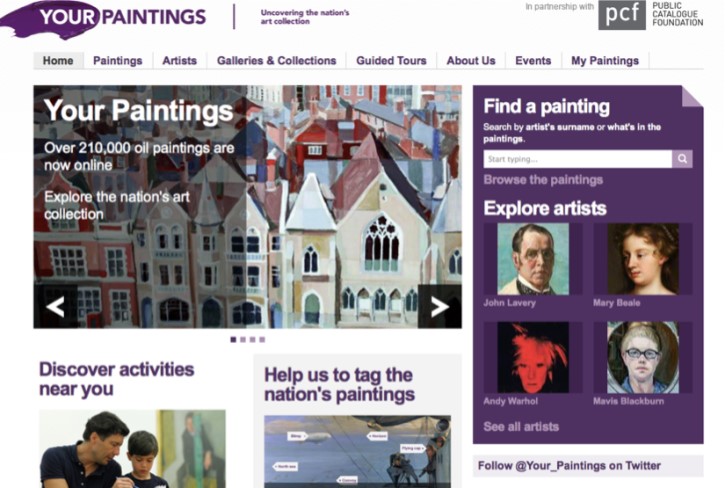Open the Mary Beale artist portrait
Viewport: 725px width, 488px height.
coord(643,259)
